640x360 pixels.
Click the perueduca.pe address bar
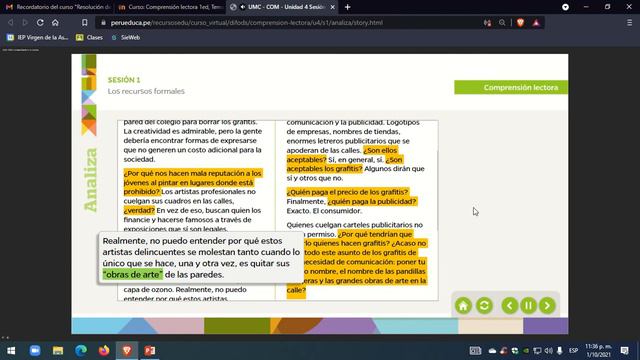(247, 23)
